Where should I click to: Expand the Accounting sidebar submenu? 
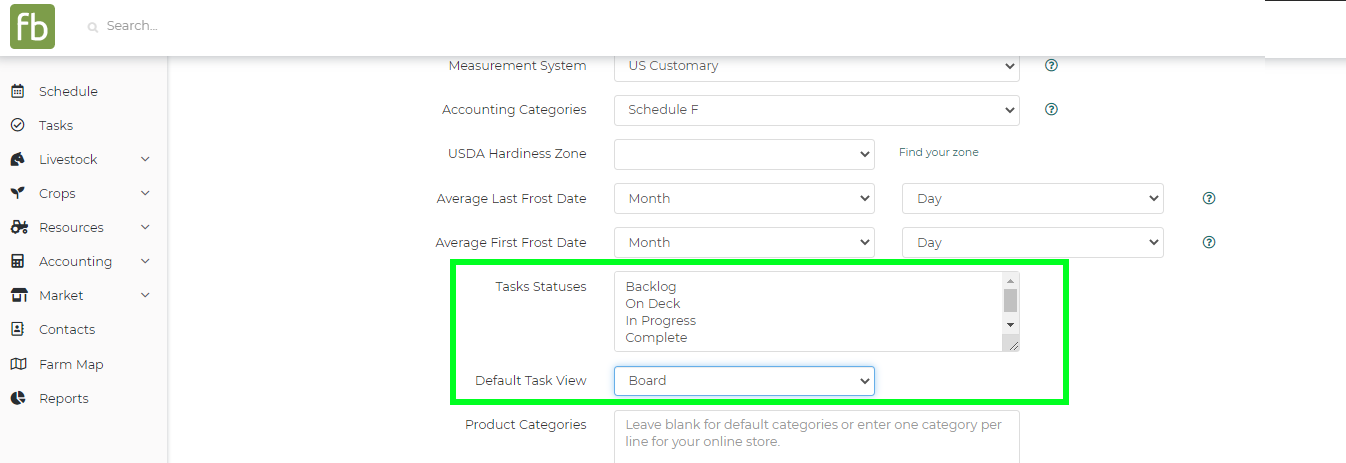click(145, 261)
